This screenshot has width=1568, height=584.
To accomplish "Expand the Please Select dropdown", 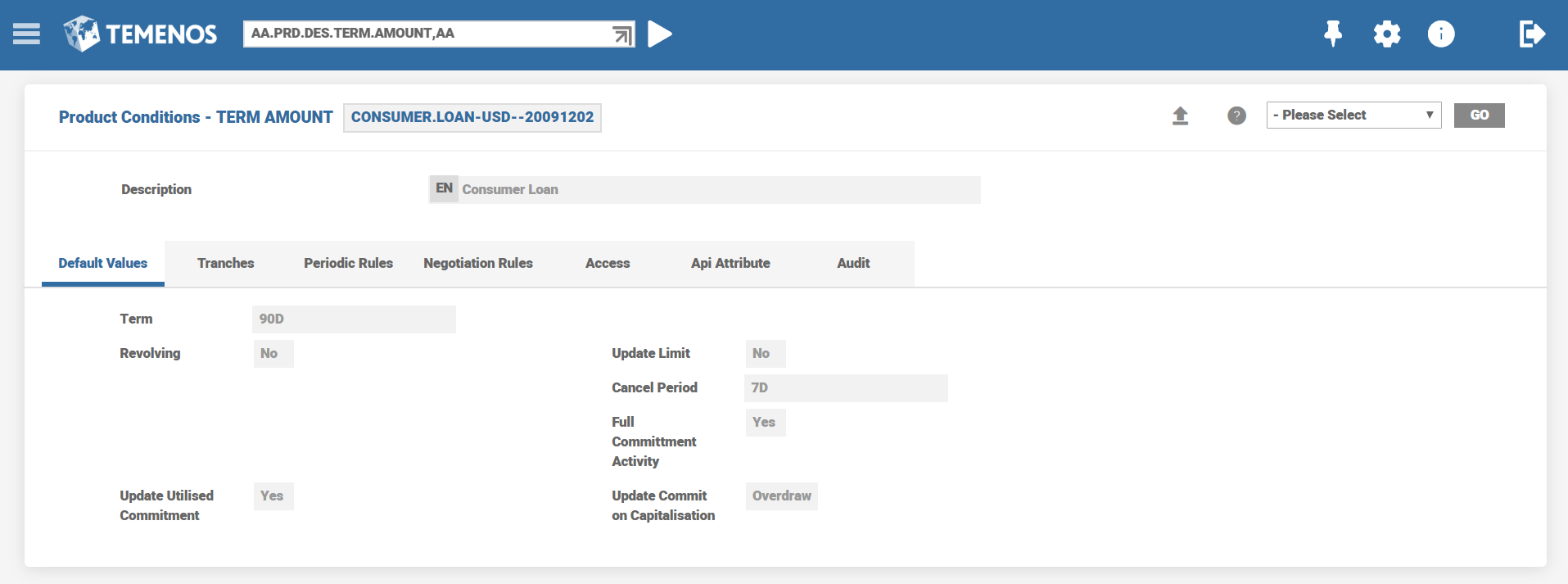I will (x=1353, y=115).
